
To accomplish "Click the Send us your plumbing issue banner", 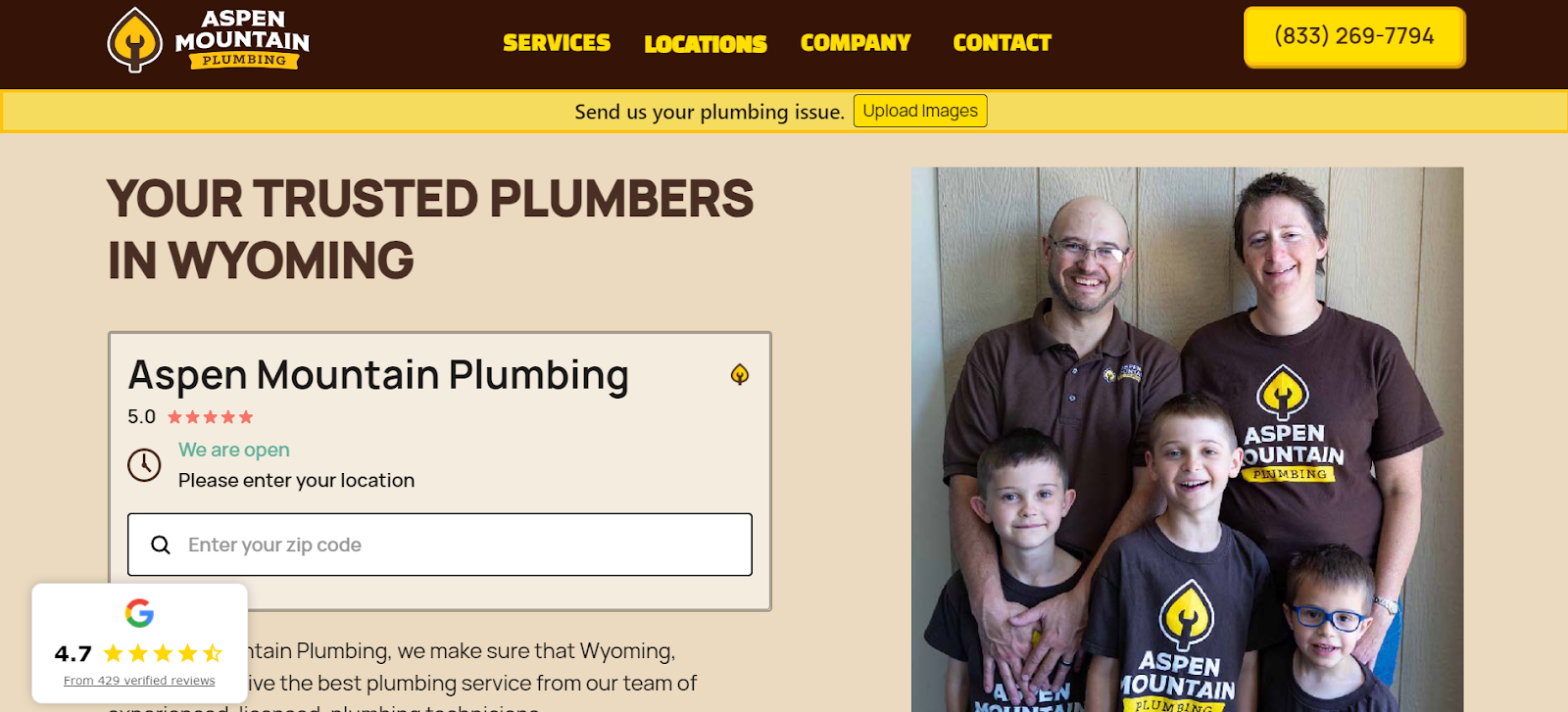I will pos(710,112).
